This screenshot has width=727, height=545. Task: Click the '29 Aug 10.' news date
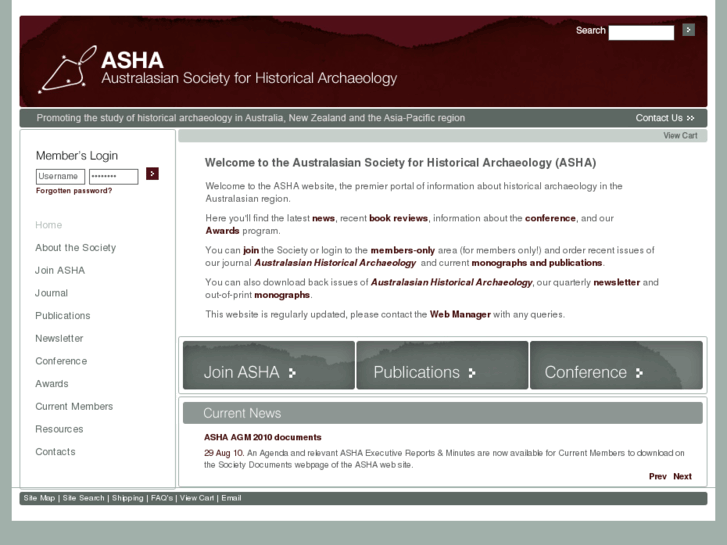[x=224, y=453]
